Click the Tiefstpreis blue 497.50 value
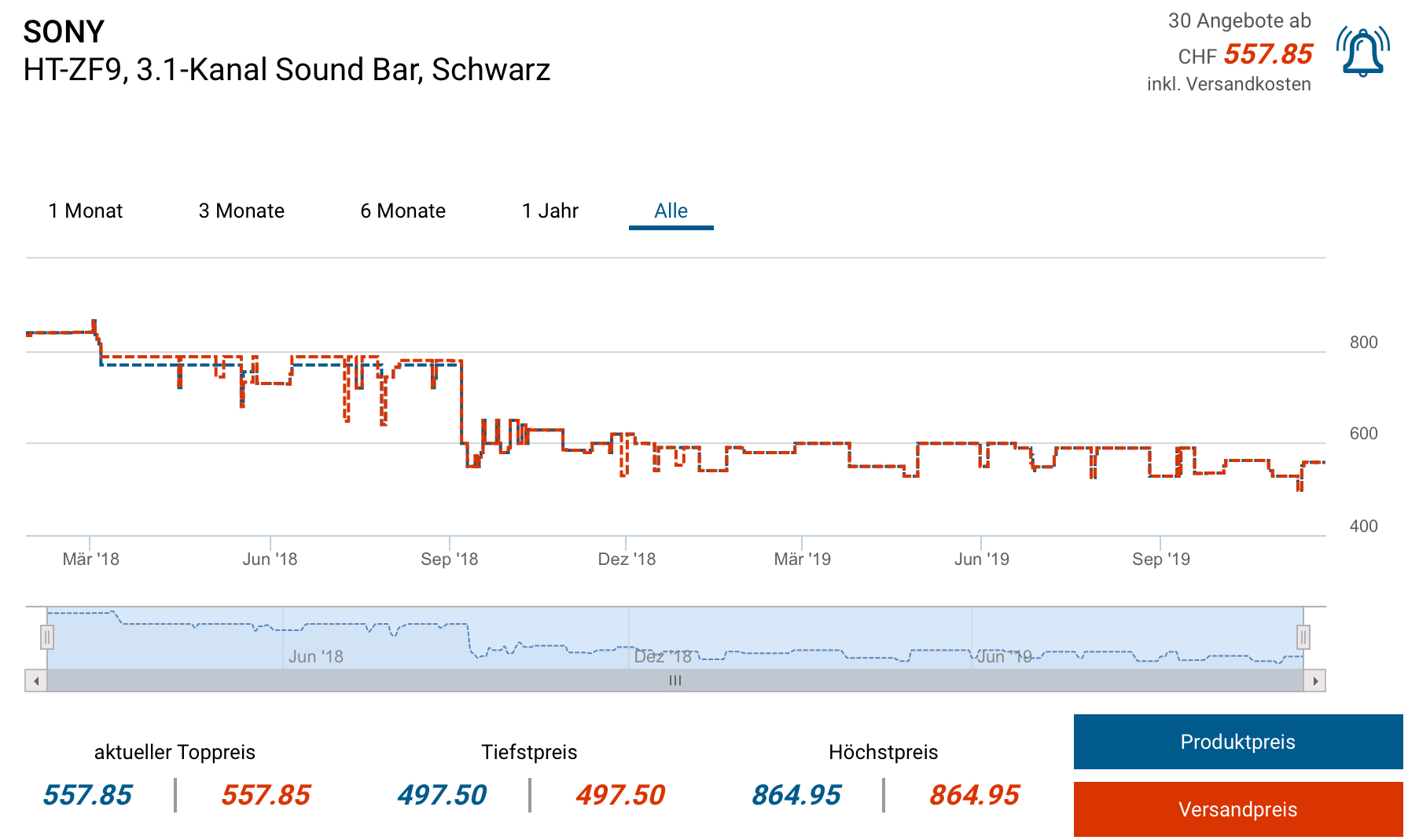Image resolution: width=1408 pixels, height=840 pixels. 442,794
